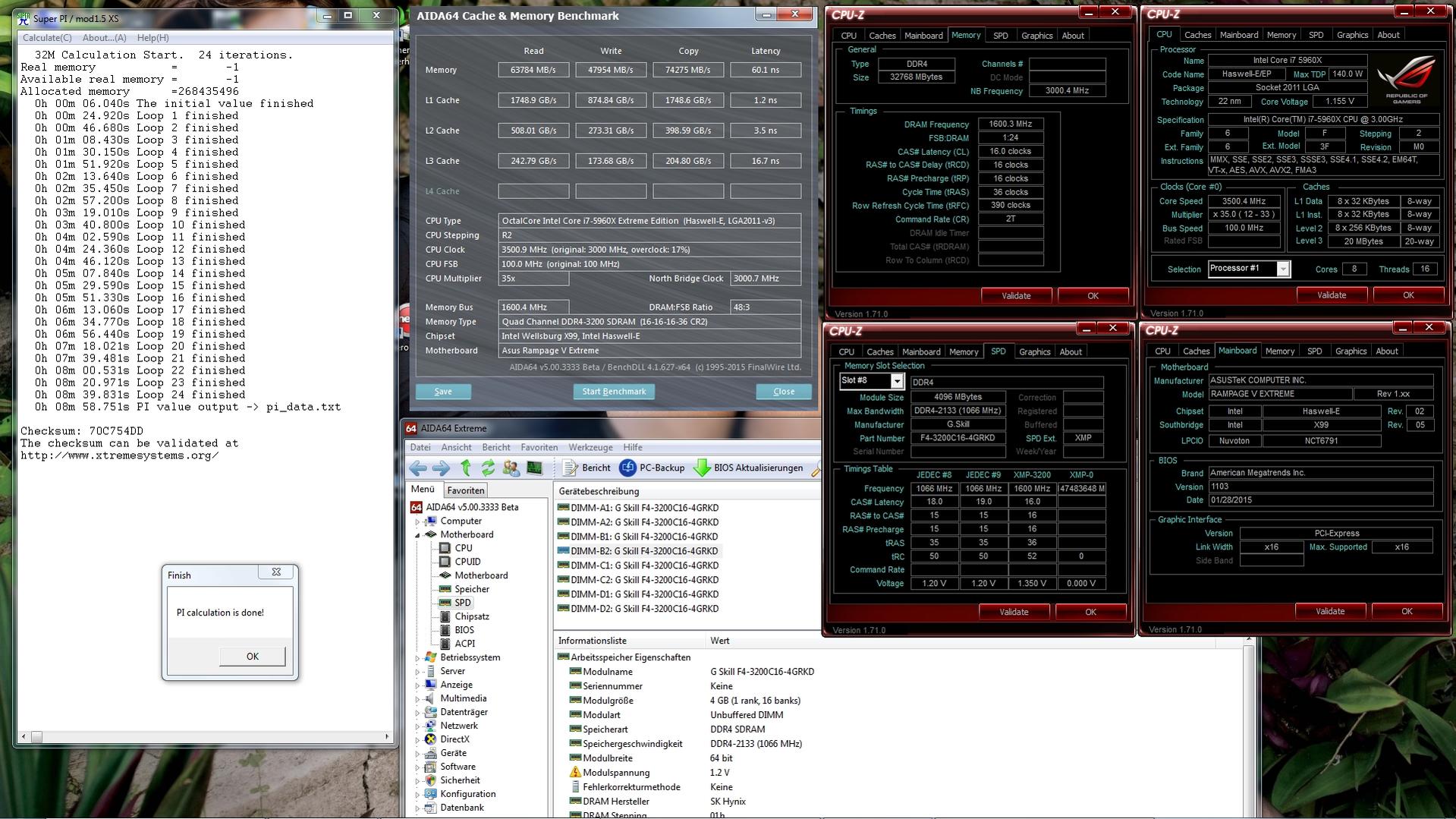Click Super PI horizontal scrollbar left arrow

(24, 736)
